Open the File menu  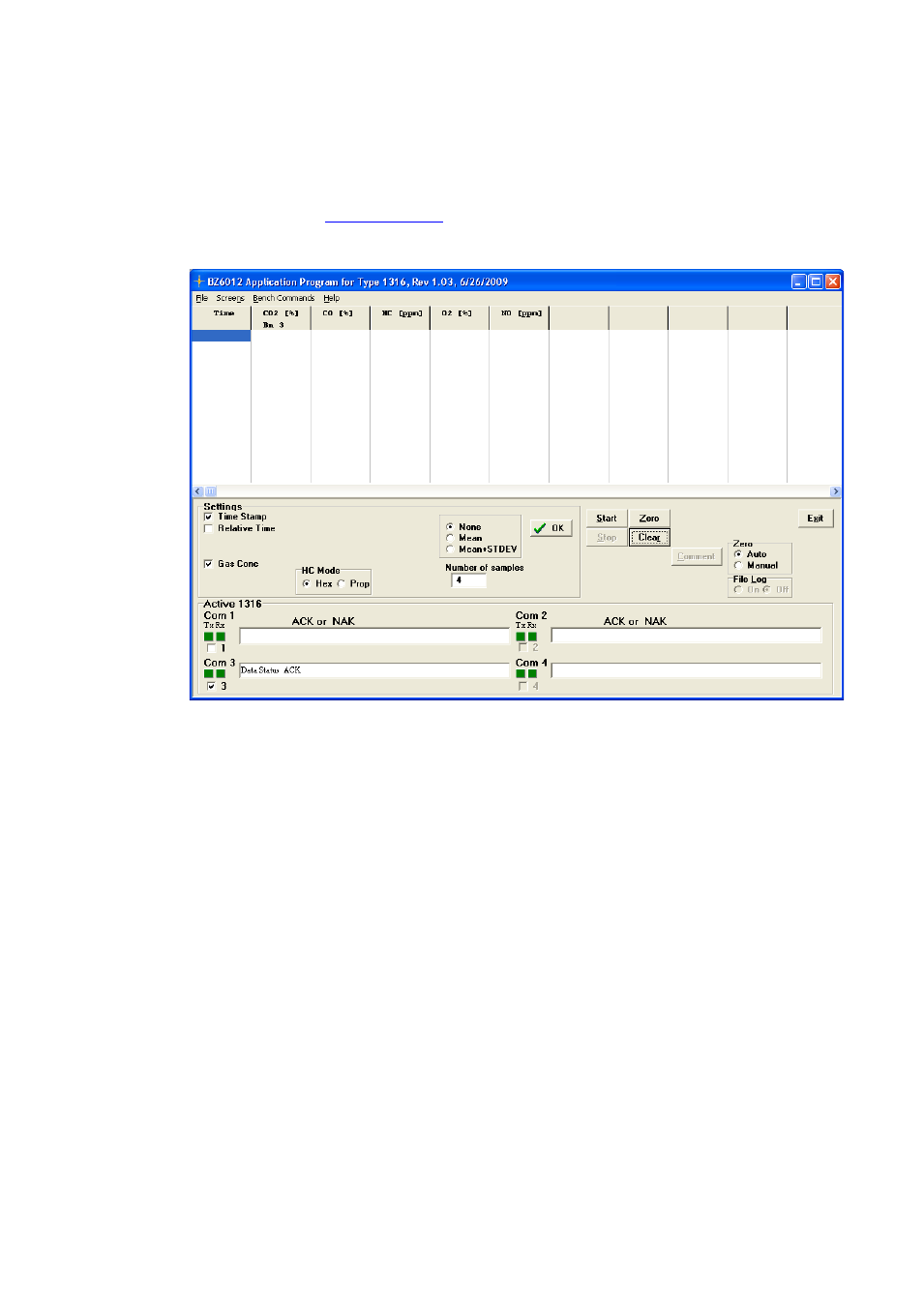201,298
